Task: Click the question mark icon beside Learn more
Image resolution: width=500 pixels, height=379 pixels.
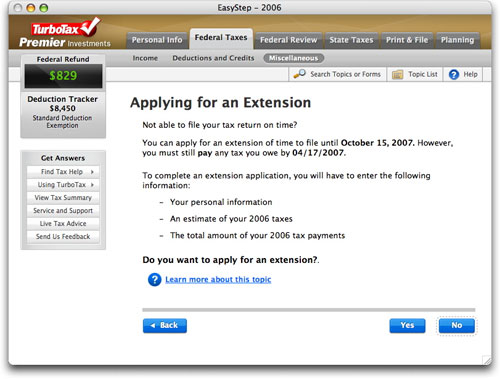Action: [x=154, y=279]
